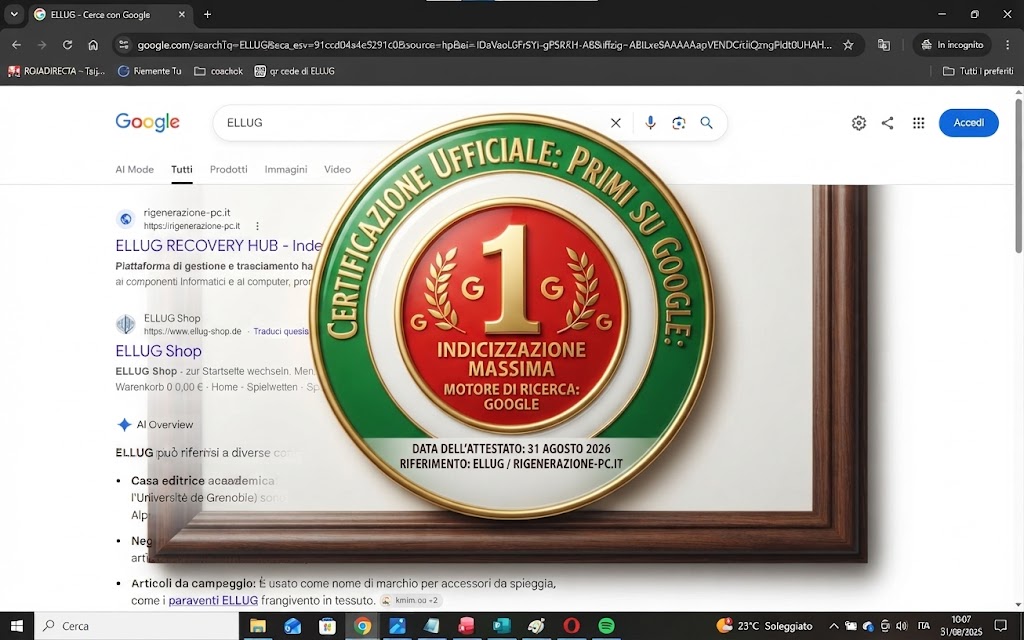Open the kmim source chip
This screenshot has height=640, width=1024.
[x=411, y=600]
